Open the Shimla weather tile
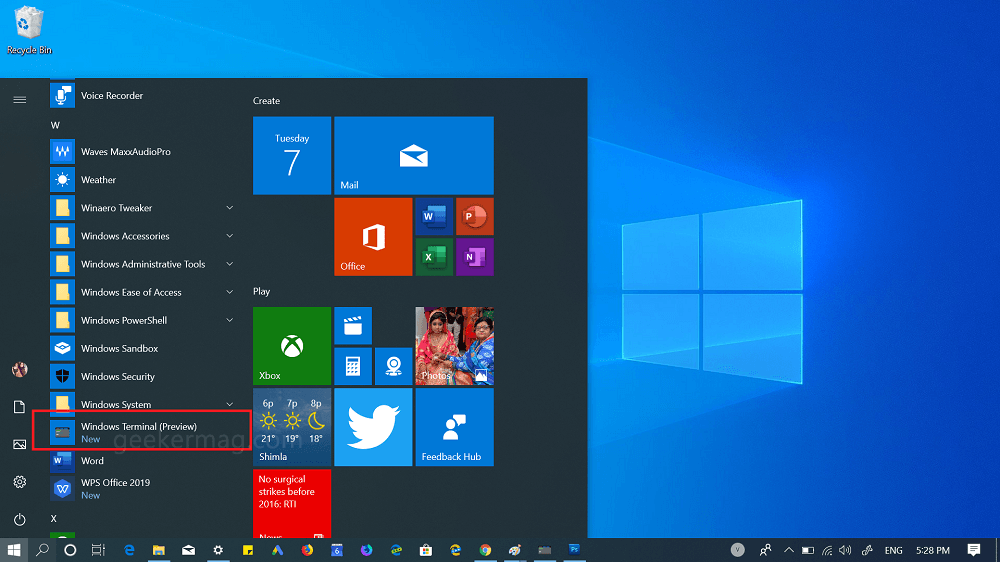This screenshot has height=562, width=1000. (292, 427)
